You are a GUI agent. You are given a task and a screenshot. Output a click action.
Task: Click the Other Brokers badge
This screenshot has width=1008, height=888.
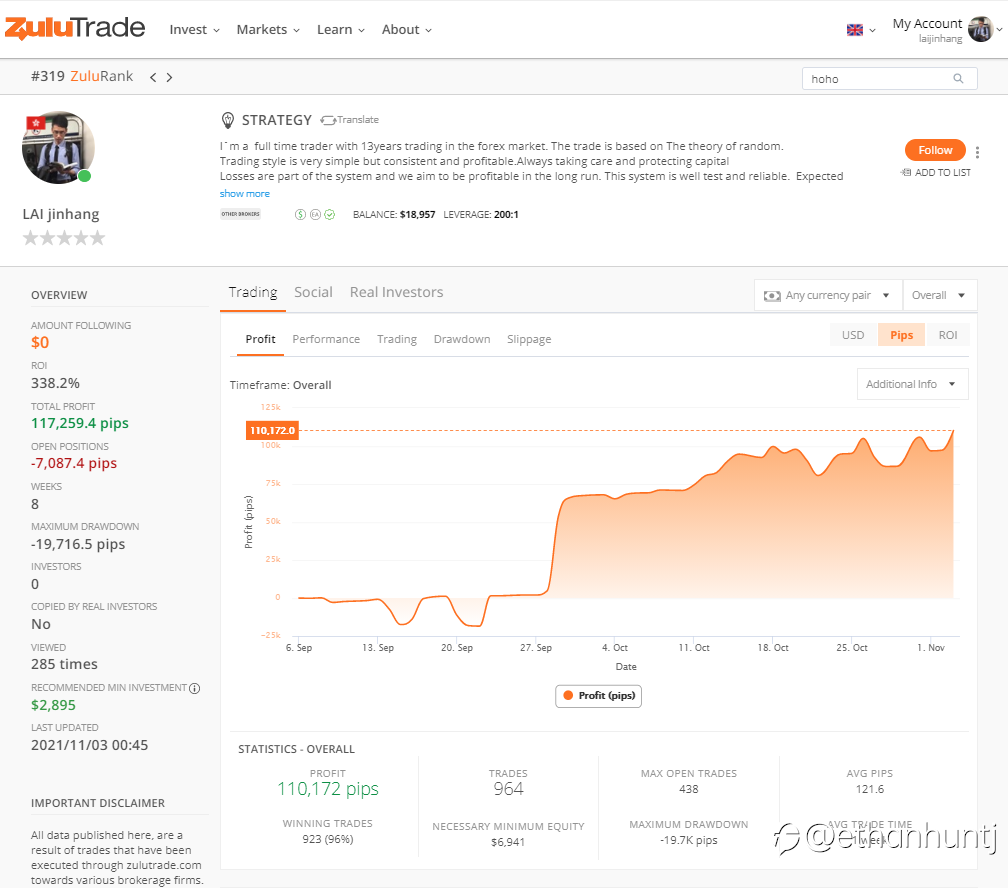click(x=240, y=214)
